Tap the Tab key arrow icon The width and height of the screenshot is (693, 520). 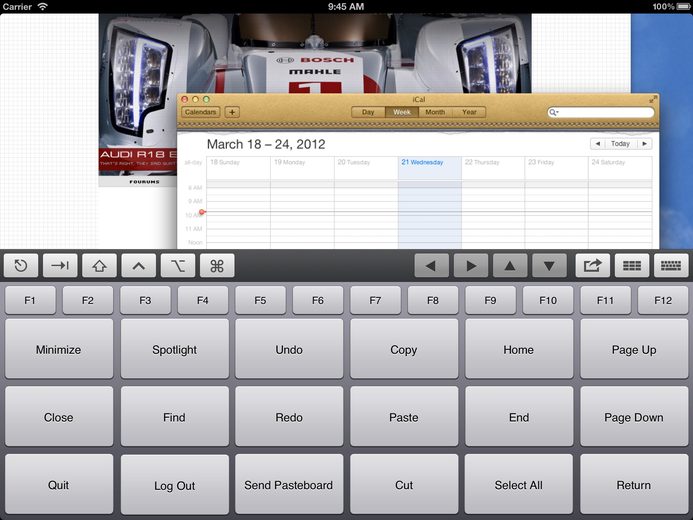60,266
